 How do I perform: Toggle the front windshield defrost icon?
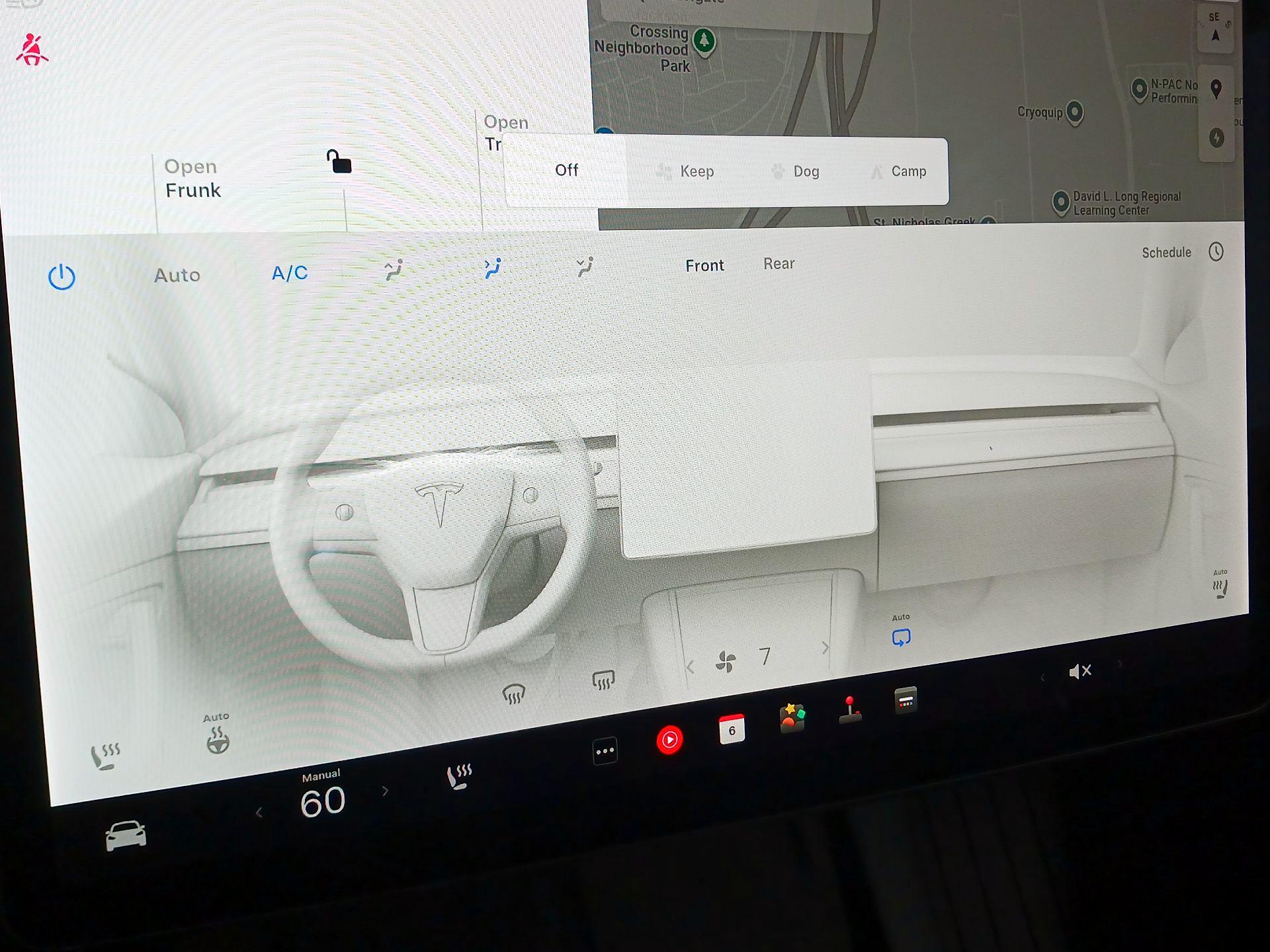tap(513, 694)
